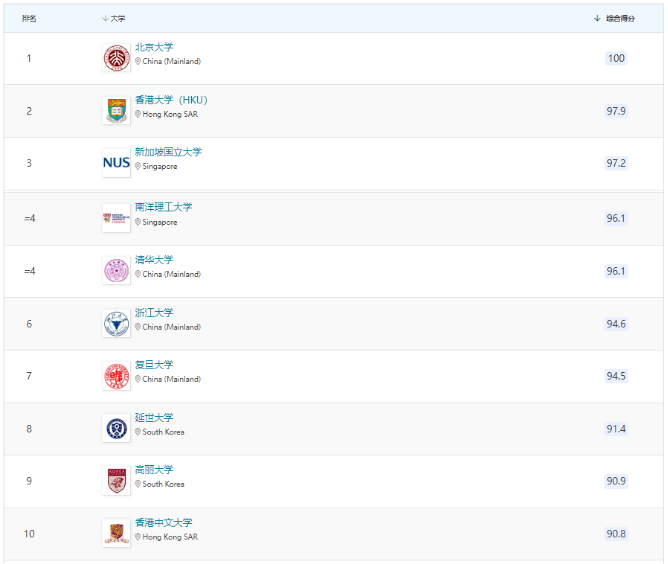Viewport: 668px width, 564px height.
Task: Click the Tsinghua University purple seal logo
Action: point(116,270)
